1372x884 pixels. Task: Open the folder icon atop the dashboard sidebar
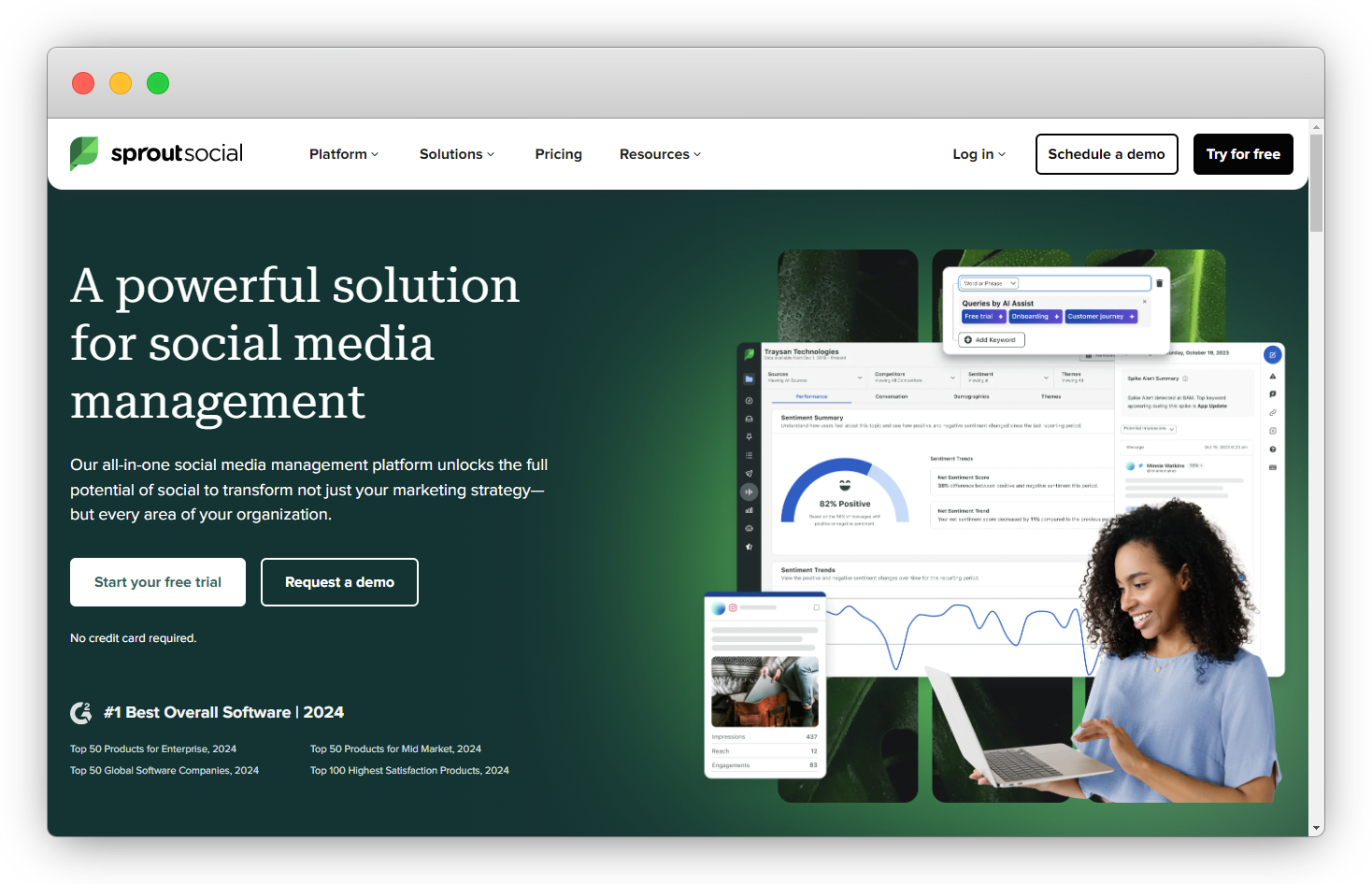749,378
